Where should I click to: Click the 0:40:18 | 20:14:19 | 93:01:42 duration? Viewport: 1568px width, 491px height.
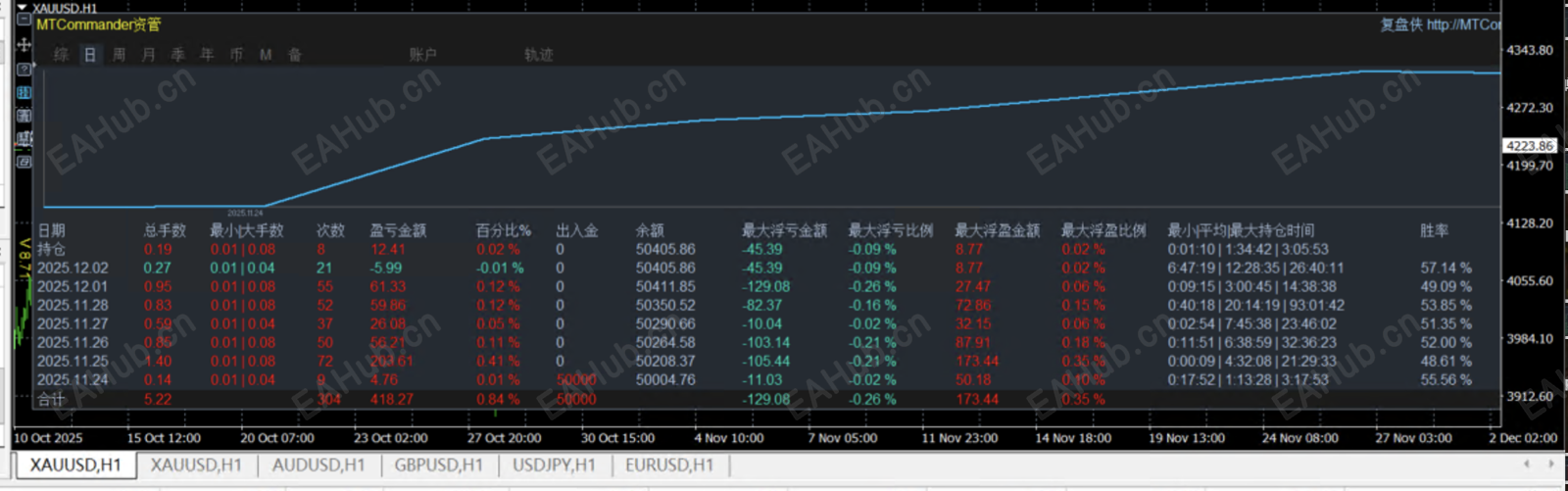click(x=1255, y=305)
